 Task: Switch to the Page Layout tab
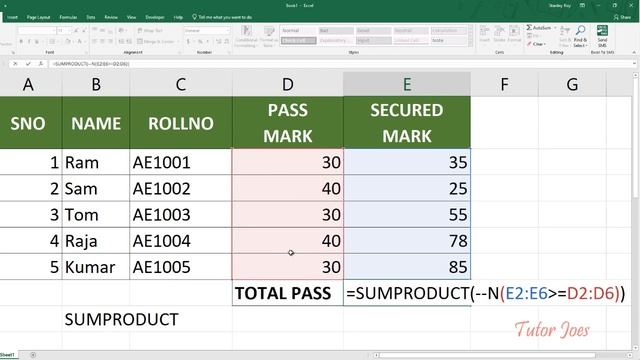click(x=38, y=17)
